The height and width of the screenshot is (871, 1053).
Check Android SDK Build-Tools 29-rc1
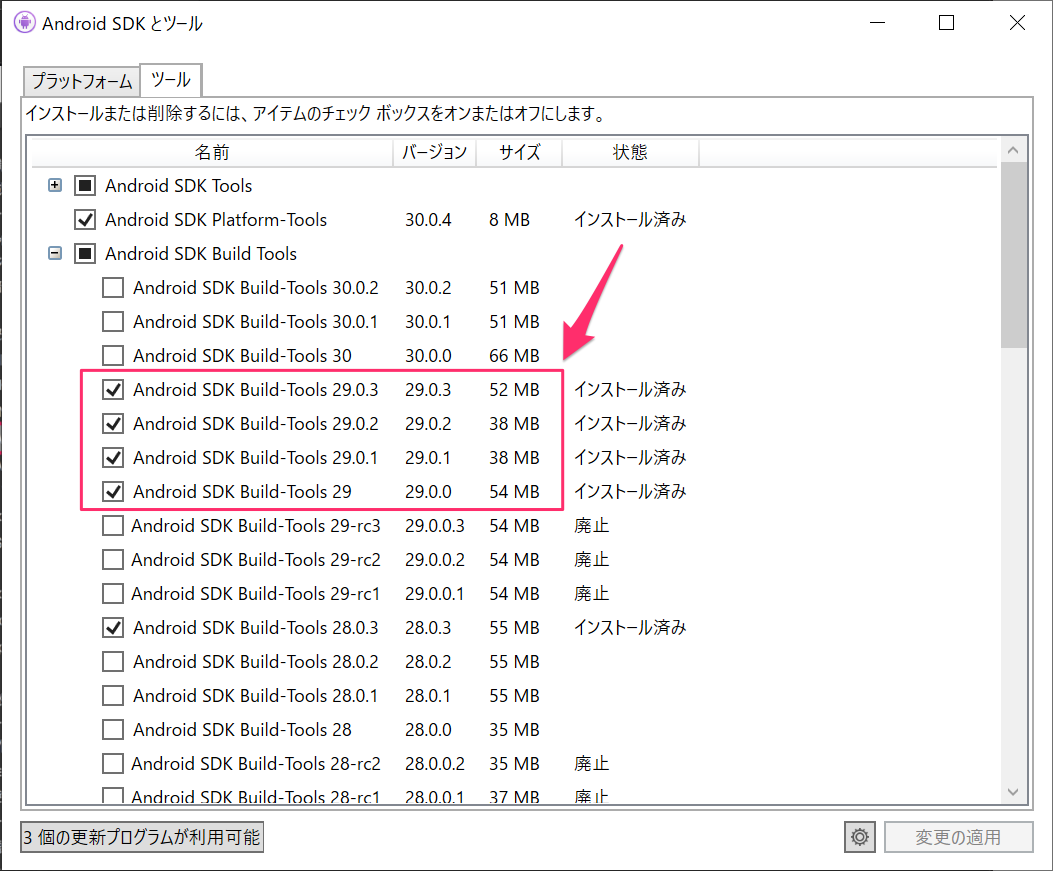click(x=113, y=594)
